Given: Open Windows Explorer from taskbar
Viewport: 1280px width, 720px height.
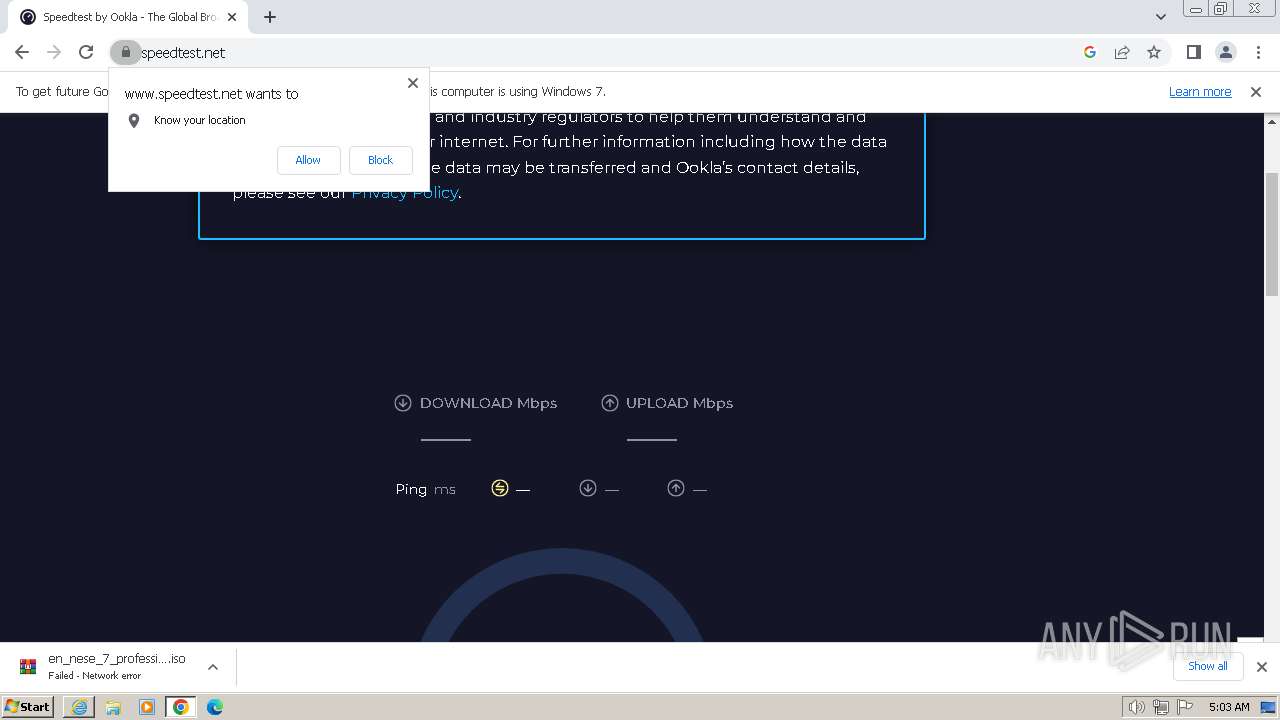Looking at the screenshot, I should click(x=113, y=707).
